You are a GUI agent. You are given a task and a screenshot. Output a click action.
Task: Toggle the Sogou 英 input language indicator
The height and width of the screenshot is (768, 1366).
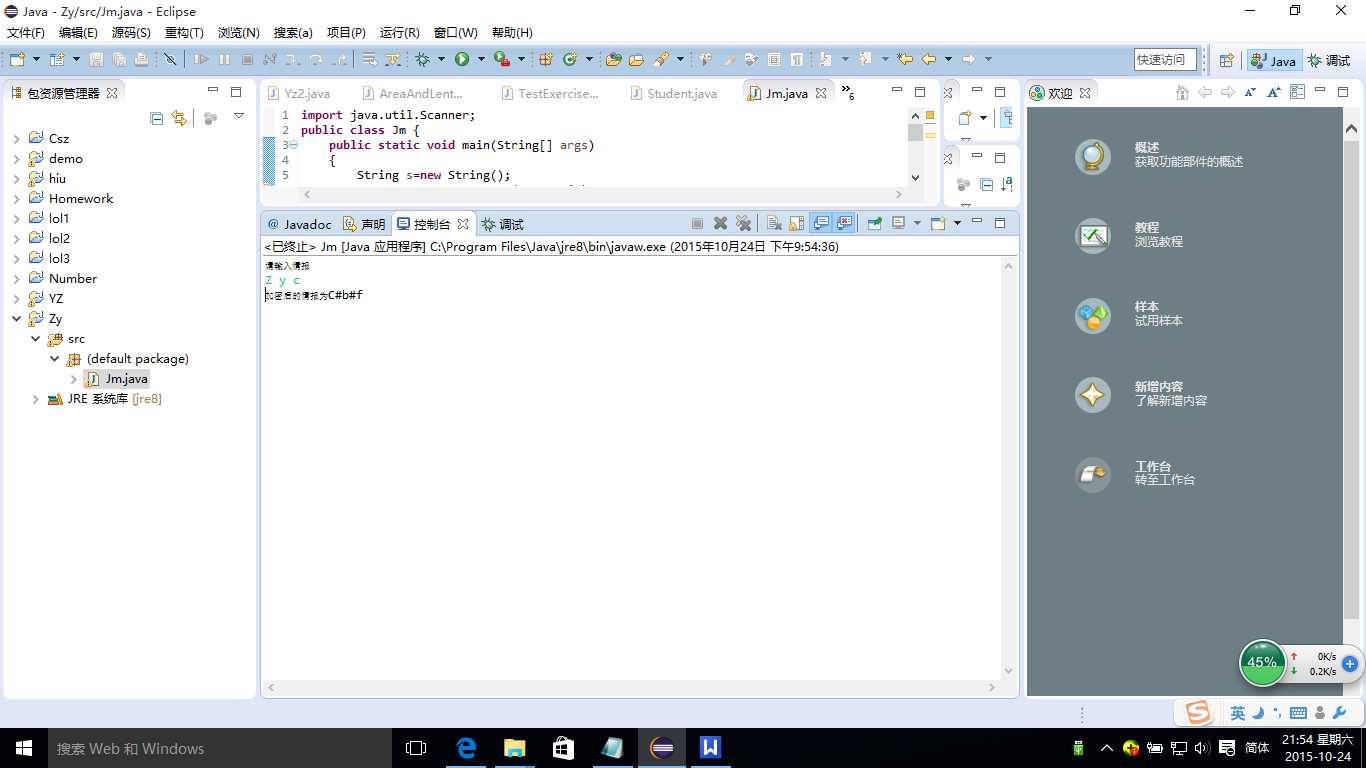point(1238,713)
